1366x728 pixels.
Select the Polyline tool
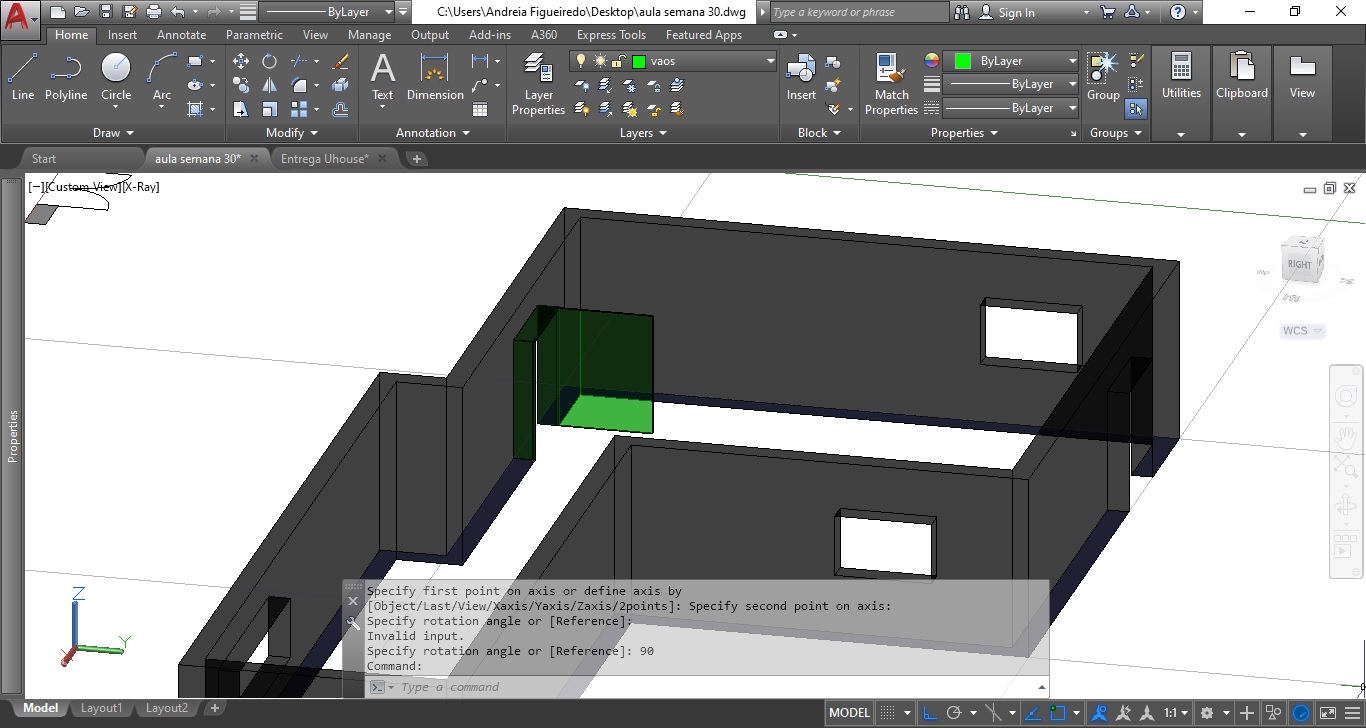tap(65, 77)
